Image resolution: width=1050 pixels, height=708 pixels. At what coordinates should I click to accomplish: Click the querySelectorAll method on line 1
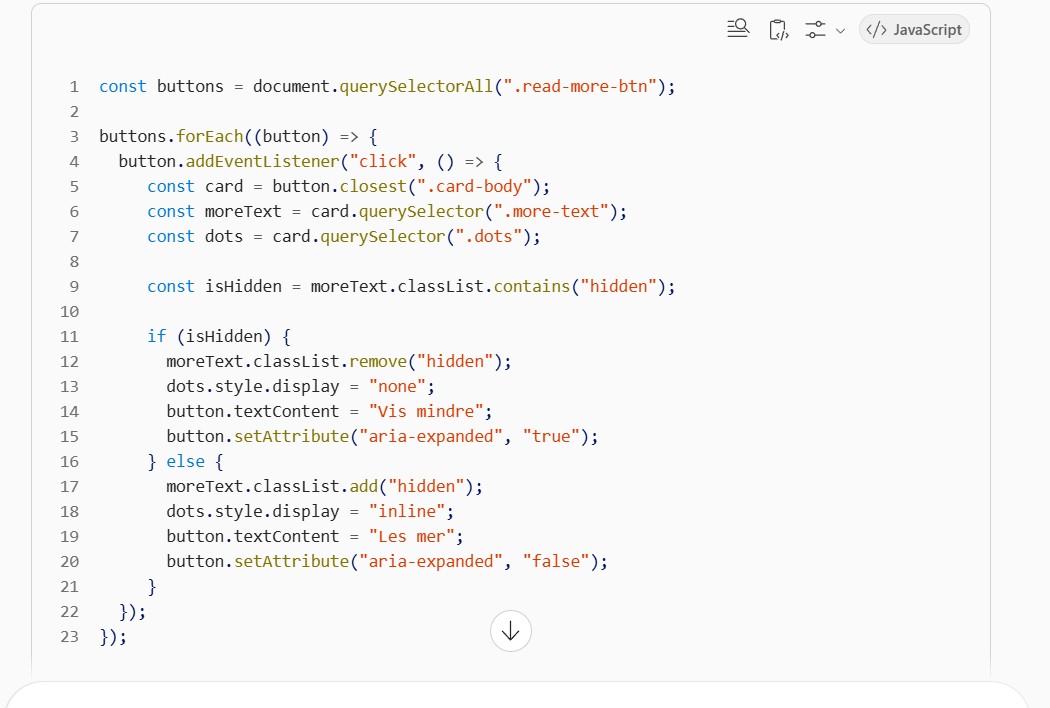[416, 86]
